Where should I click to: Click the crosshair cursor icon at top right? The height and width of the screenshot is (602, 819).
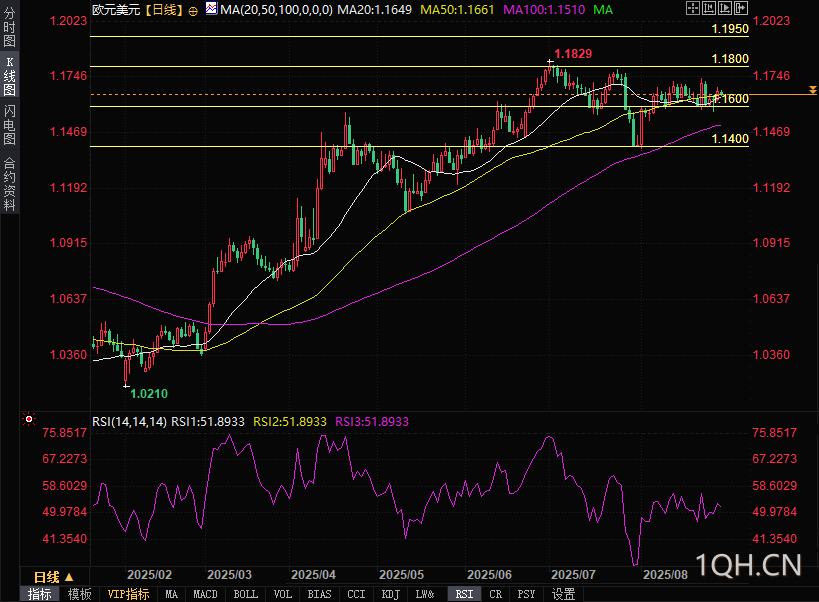(x=694, y=8)
